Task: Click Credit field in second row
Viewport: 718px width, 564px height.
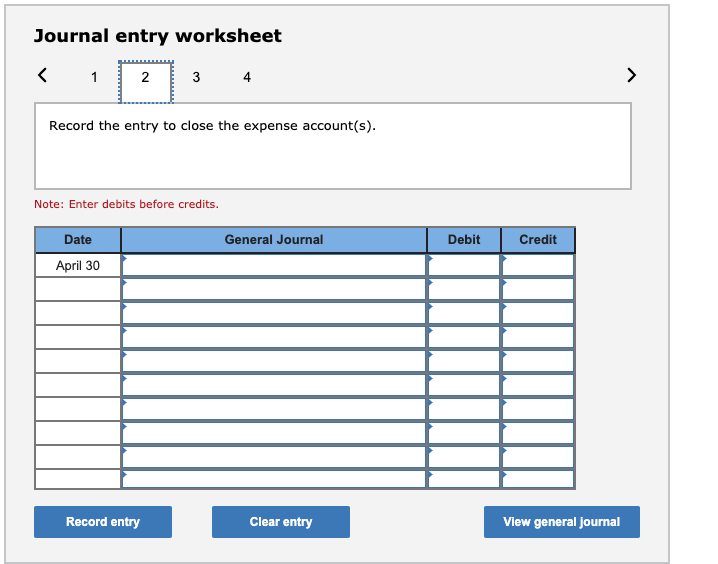Action: coord(538,289)
